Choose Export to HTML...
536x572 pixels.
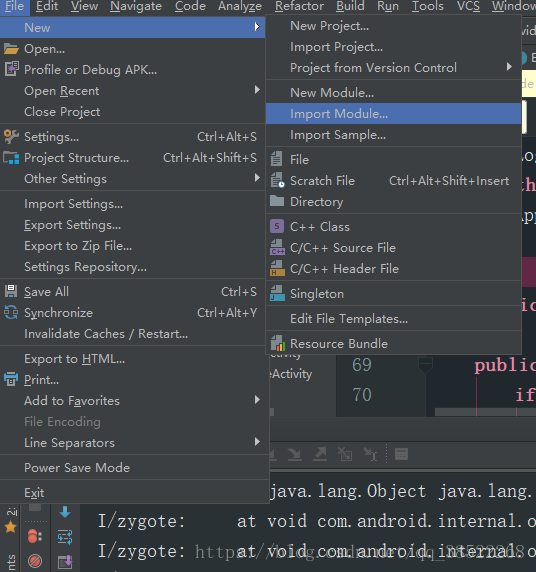132,359
